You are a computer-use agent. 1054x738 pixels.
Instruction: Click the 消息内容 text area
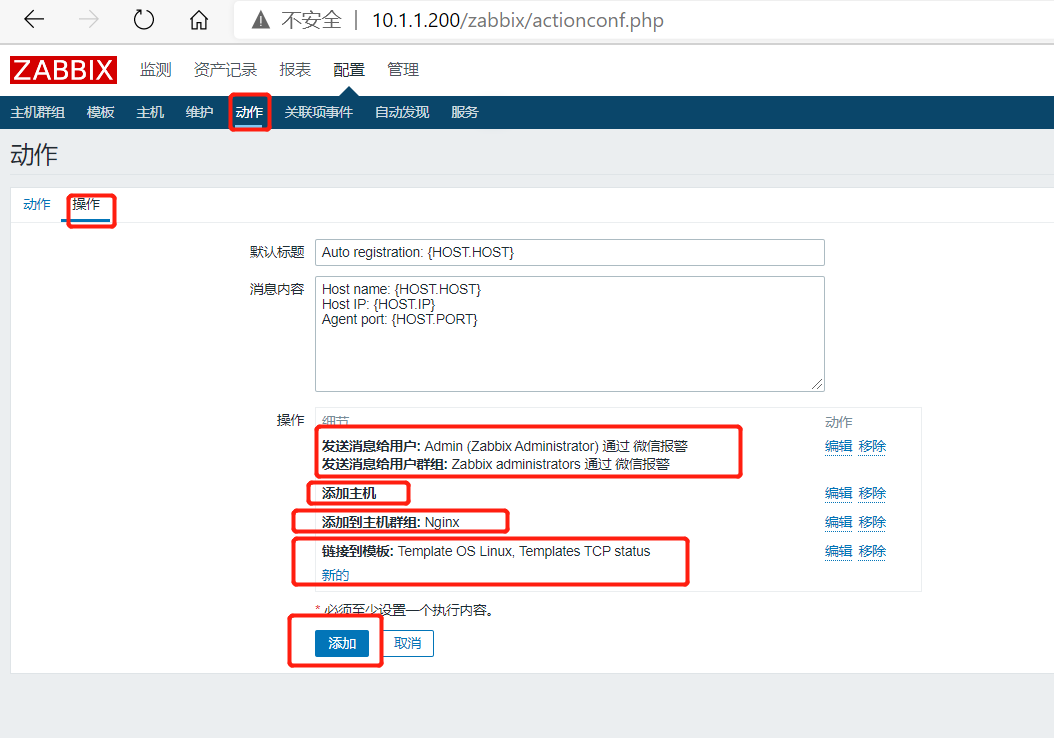click(569, 333)
